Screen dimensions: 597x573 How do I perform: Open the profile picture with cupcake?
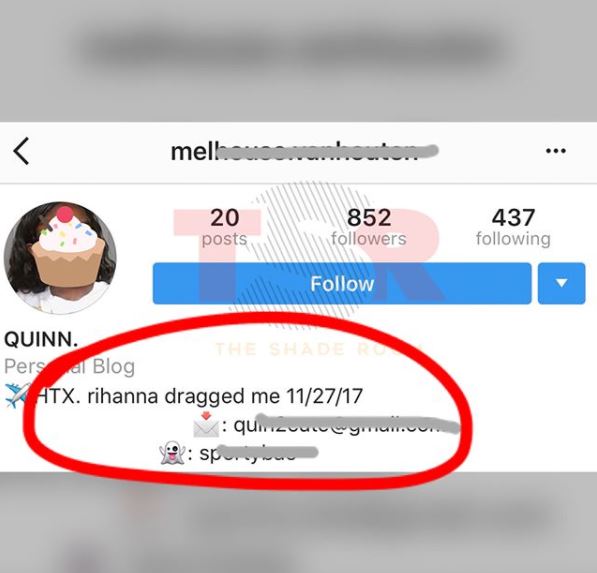(x=60, y=258)
